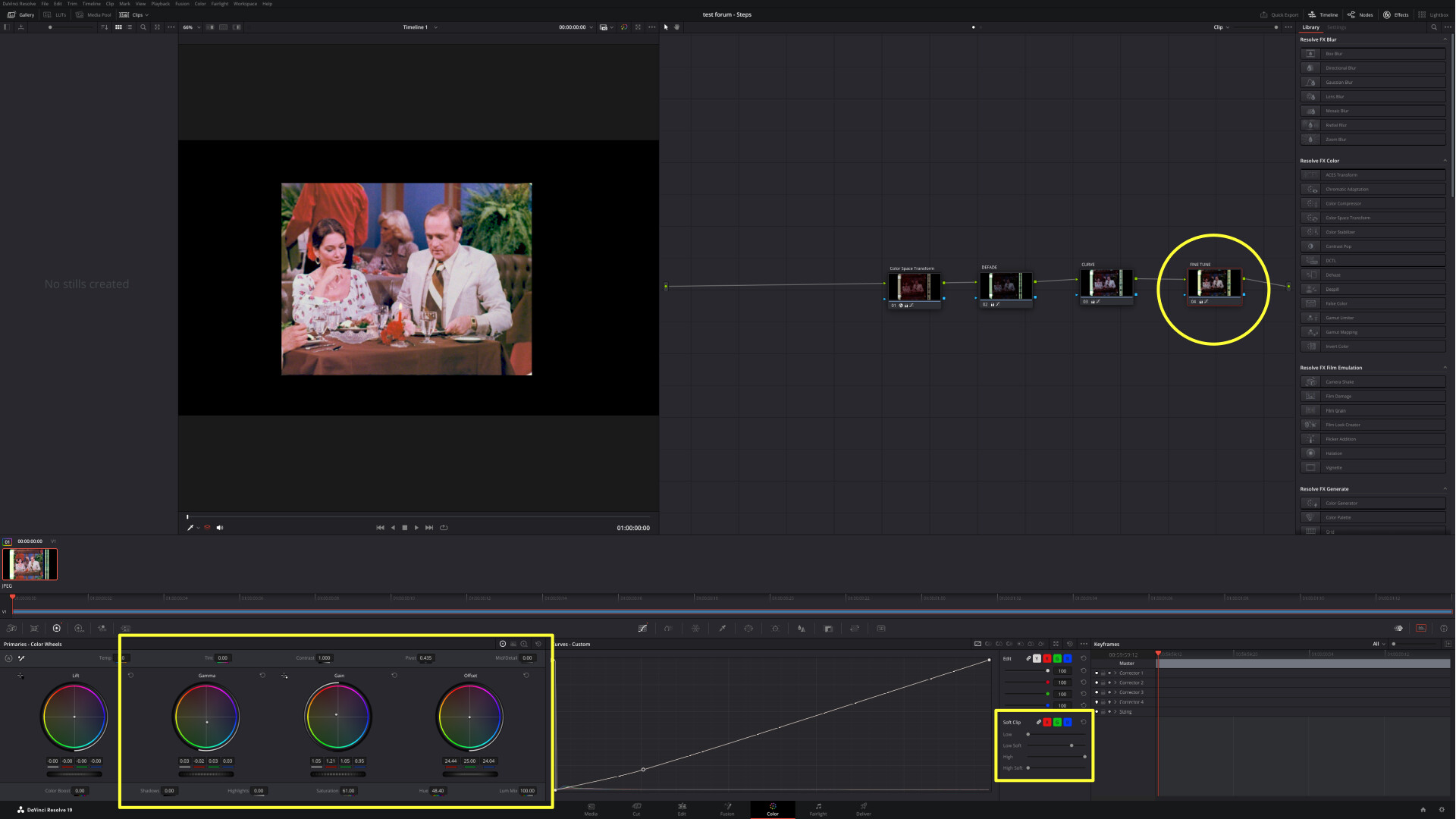
Task: Reset the Gamma color wheel
Action: (x=262, y=675)
